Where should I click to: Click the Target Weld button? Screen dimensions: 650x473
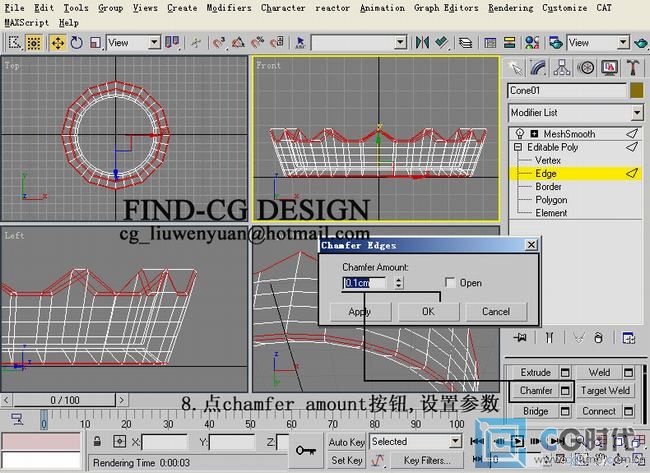(x=605, y=391)
